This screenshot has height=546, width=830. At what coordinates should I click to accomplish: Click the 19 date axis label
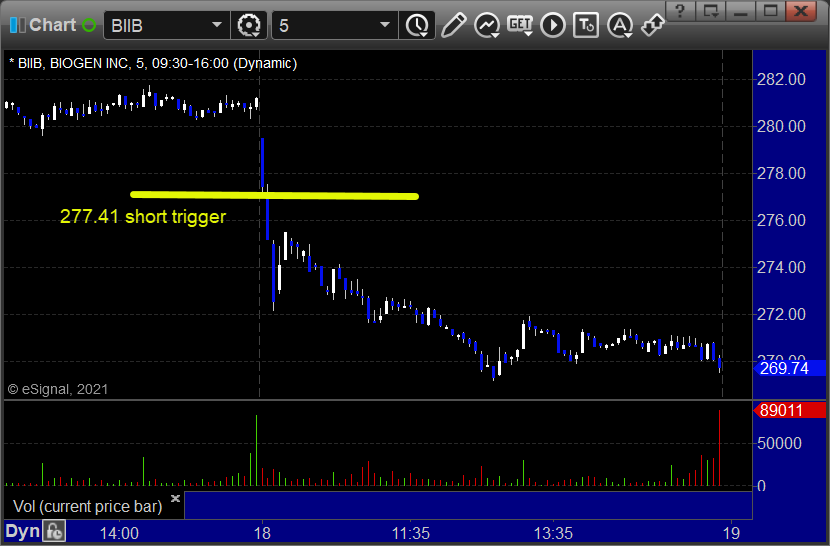pyautogui.click(x=732, y=533)
